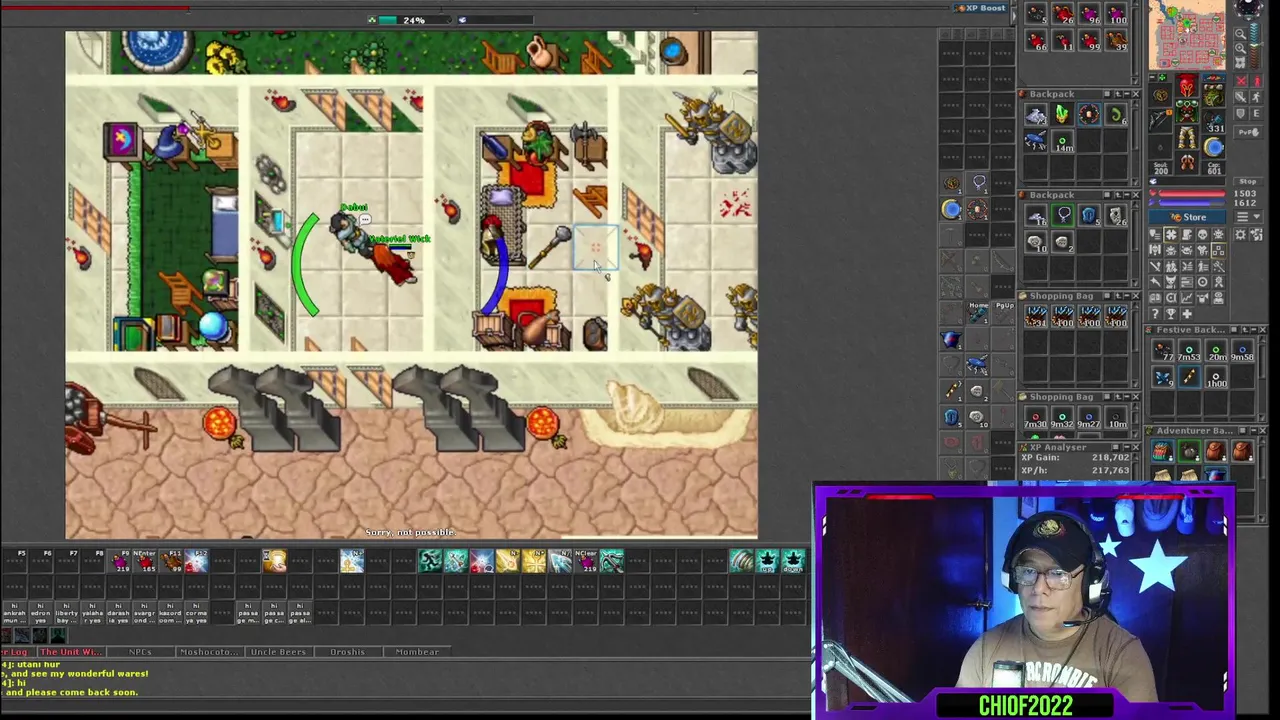Adjust the minimap floor level slider

[x=1255, y=46]
